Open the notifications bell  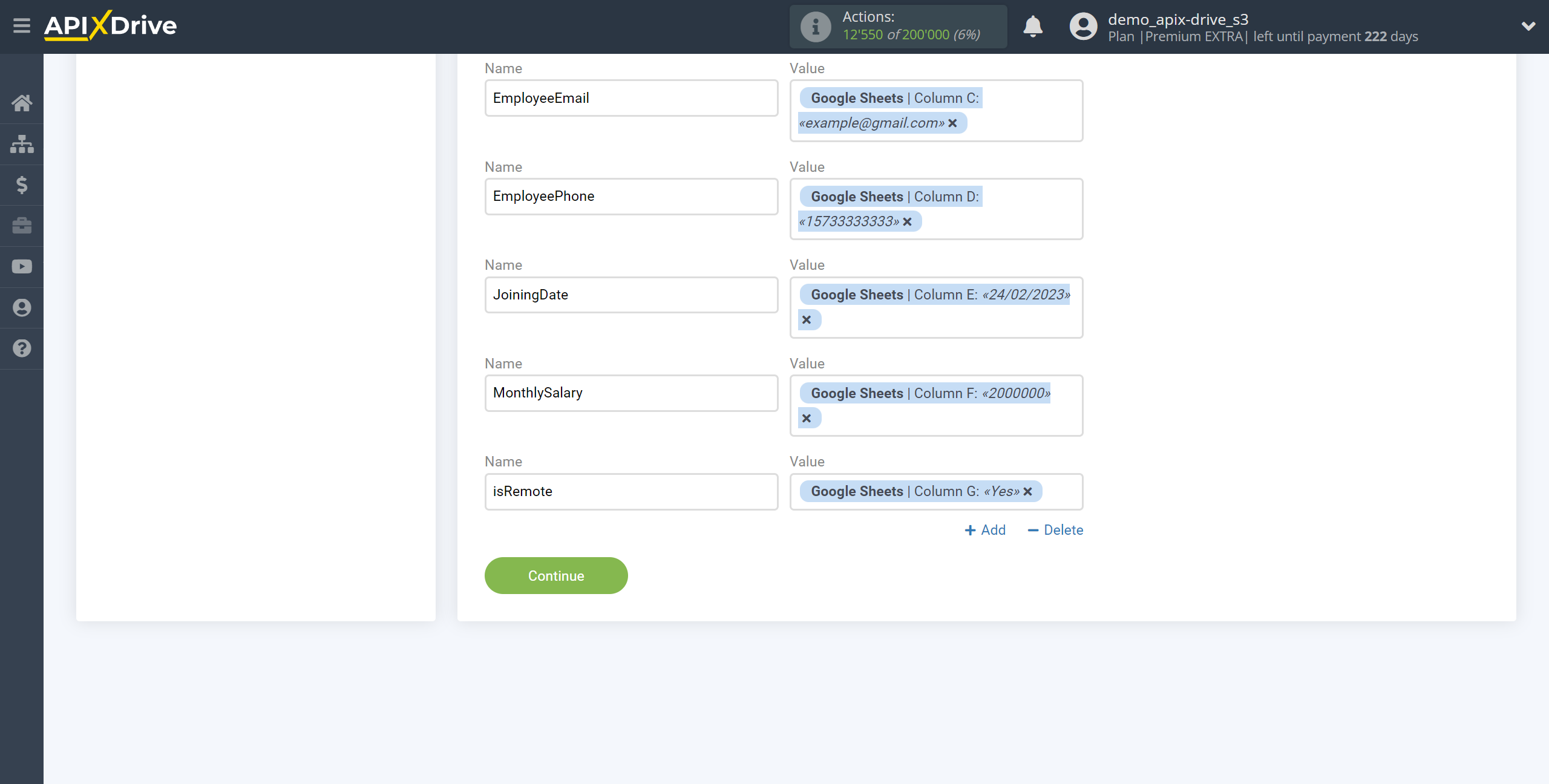point(1033,27)
